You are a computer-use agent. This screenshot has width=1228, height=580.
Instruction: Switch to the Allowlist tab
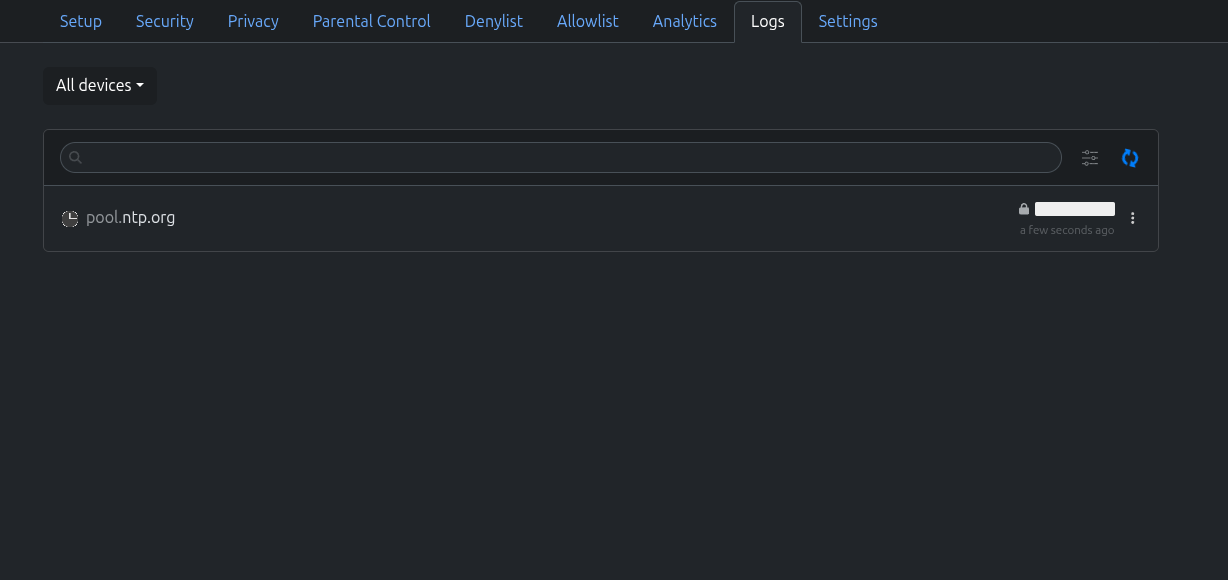588,21
